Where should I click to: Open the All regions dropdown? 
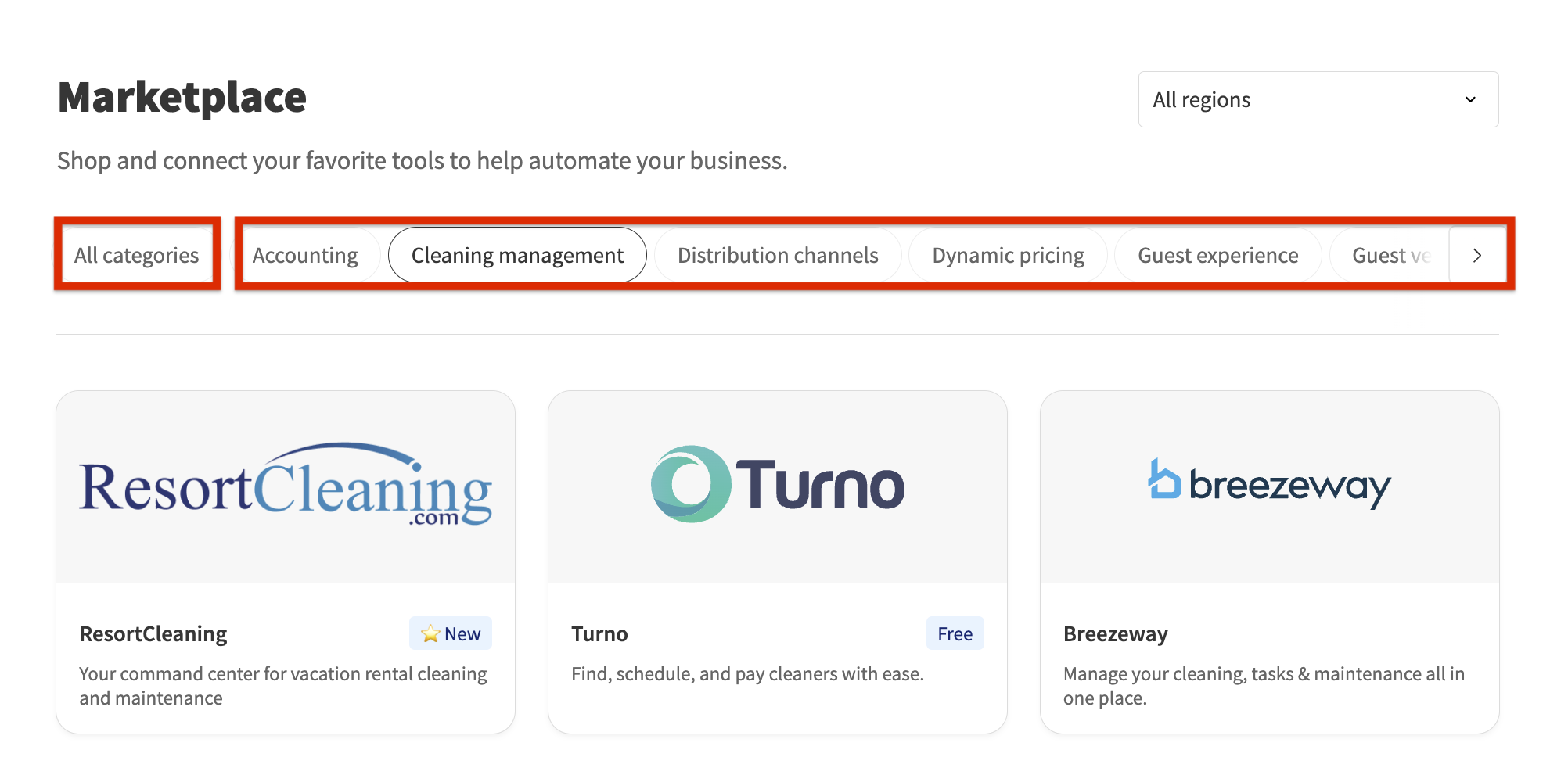coord(1318,99)
